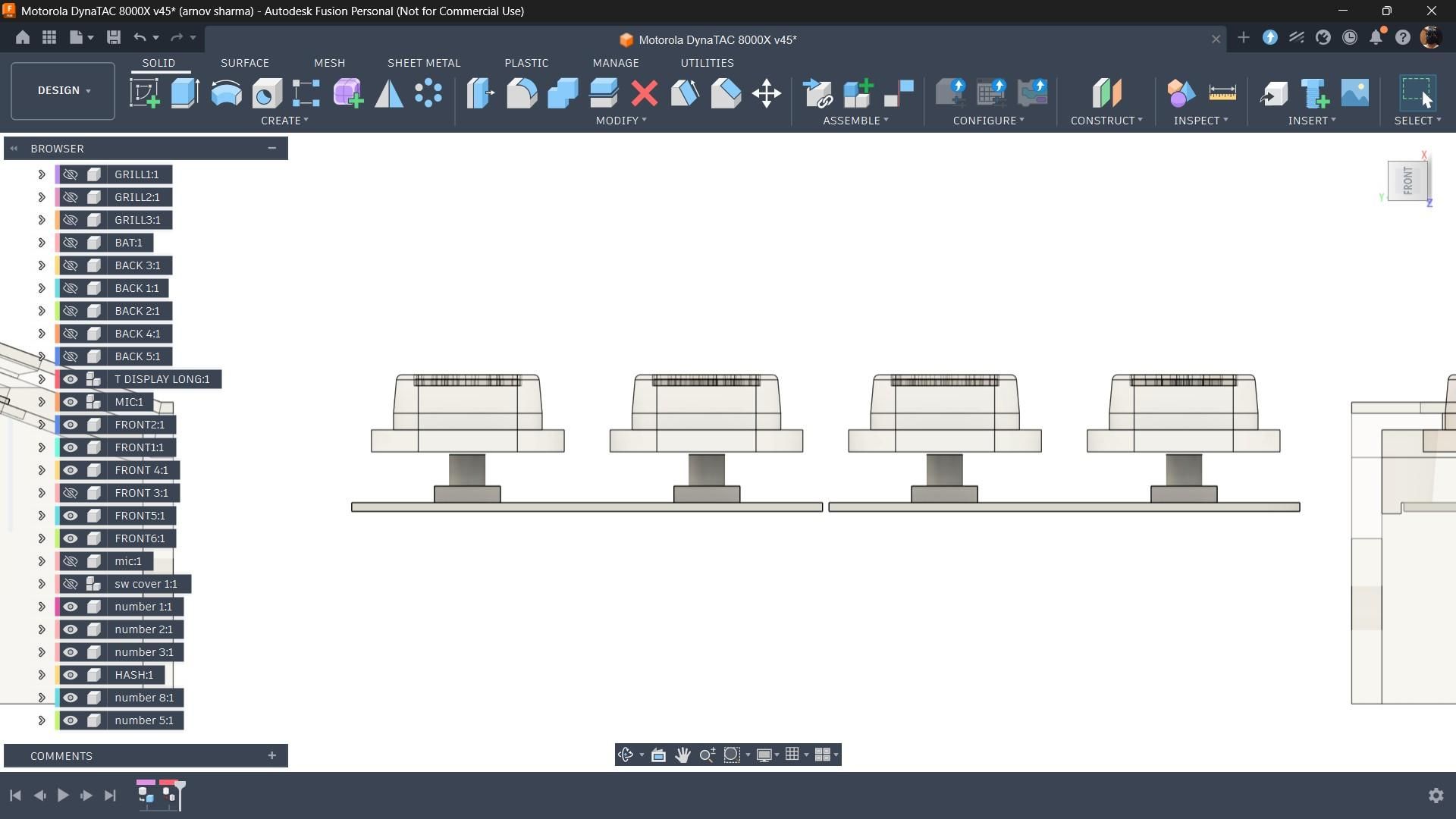Open the Data Panel grid icon
Image resolution: width=1456 pixels, height=819 pixels.
point(49,37)
